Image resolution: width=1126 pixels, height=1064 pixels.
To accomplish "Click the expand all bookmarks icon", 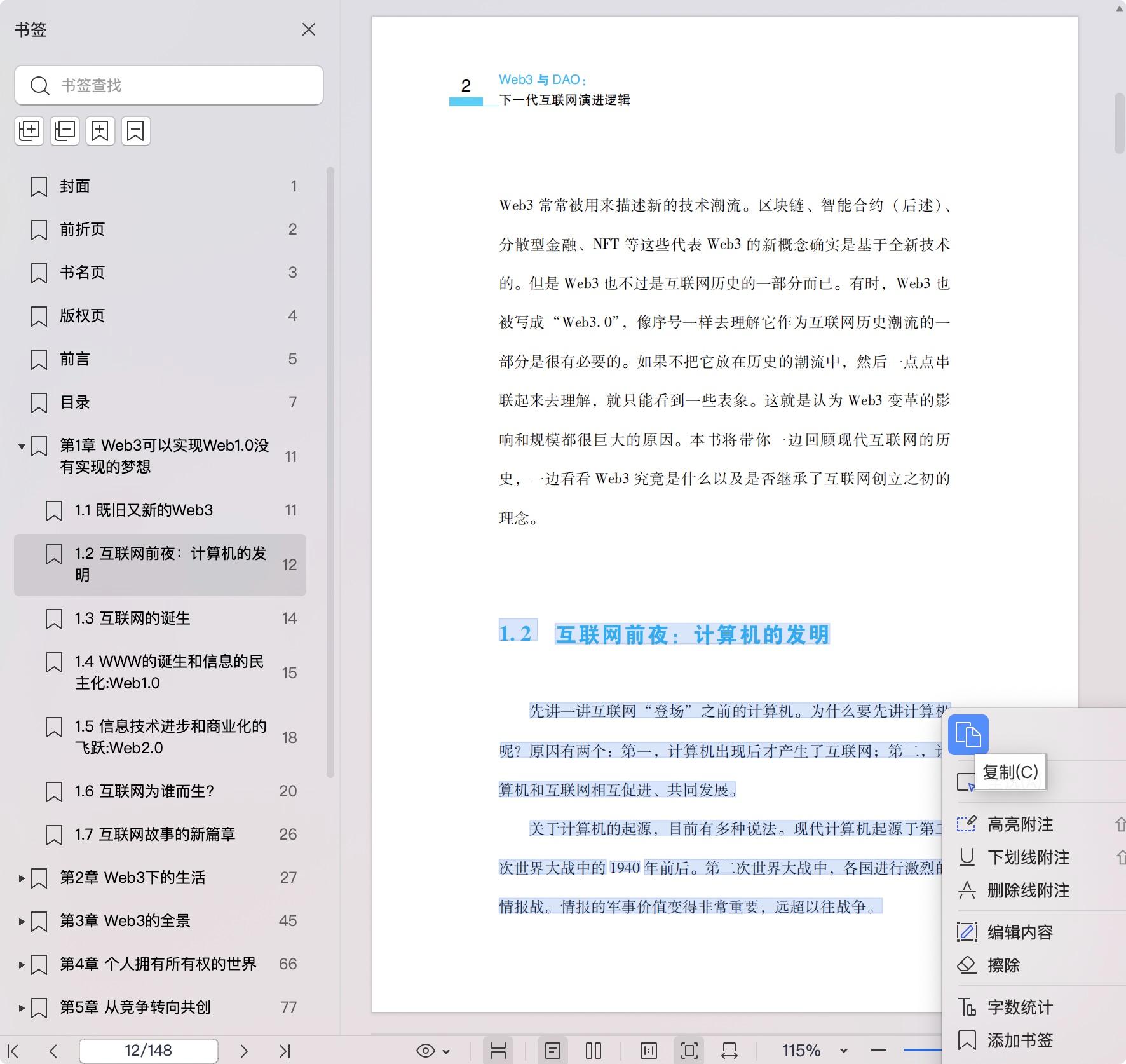I will [29, 131].
